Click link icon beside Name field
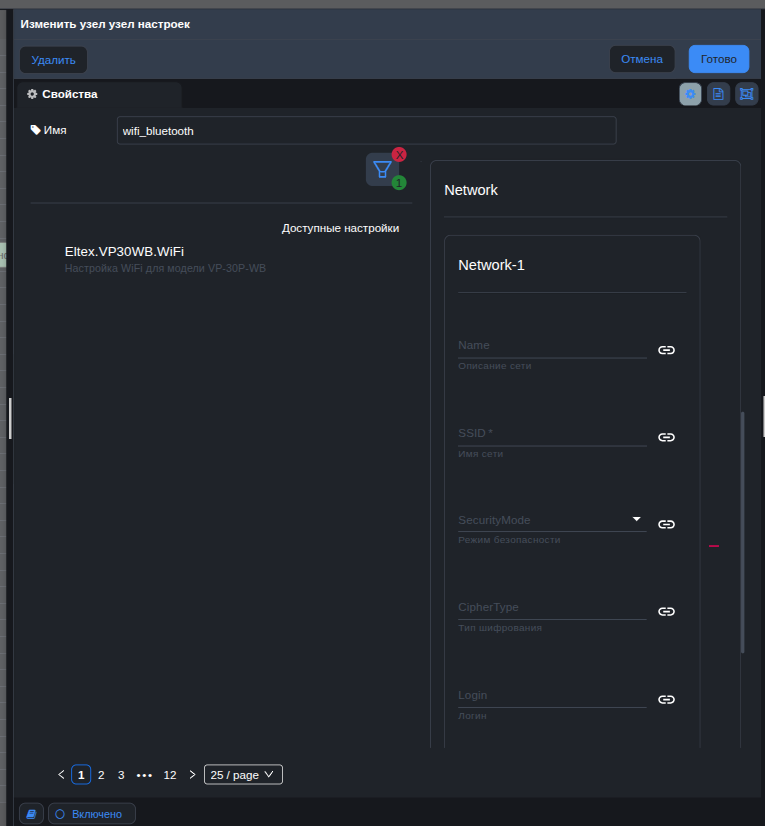 [666, 350]
